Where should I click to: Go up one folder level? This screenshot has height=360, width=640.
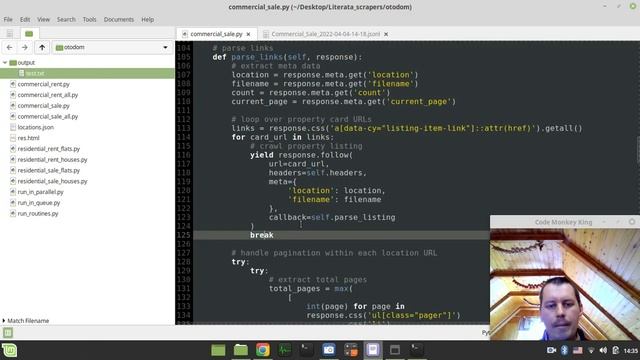[x=42, y=47]
